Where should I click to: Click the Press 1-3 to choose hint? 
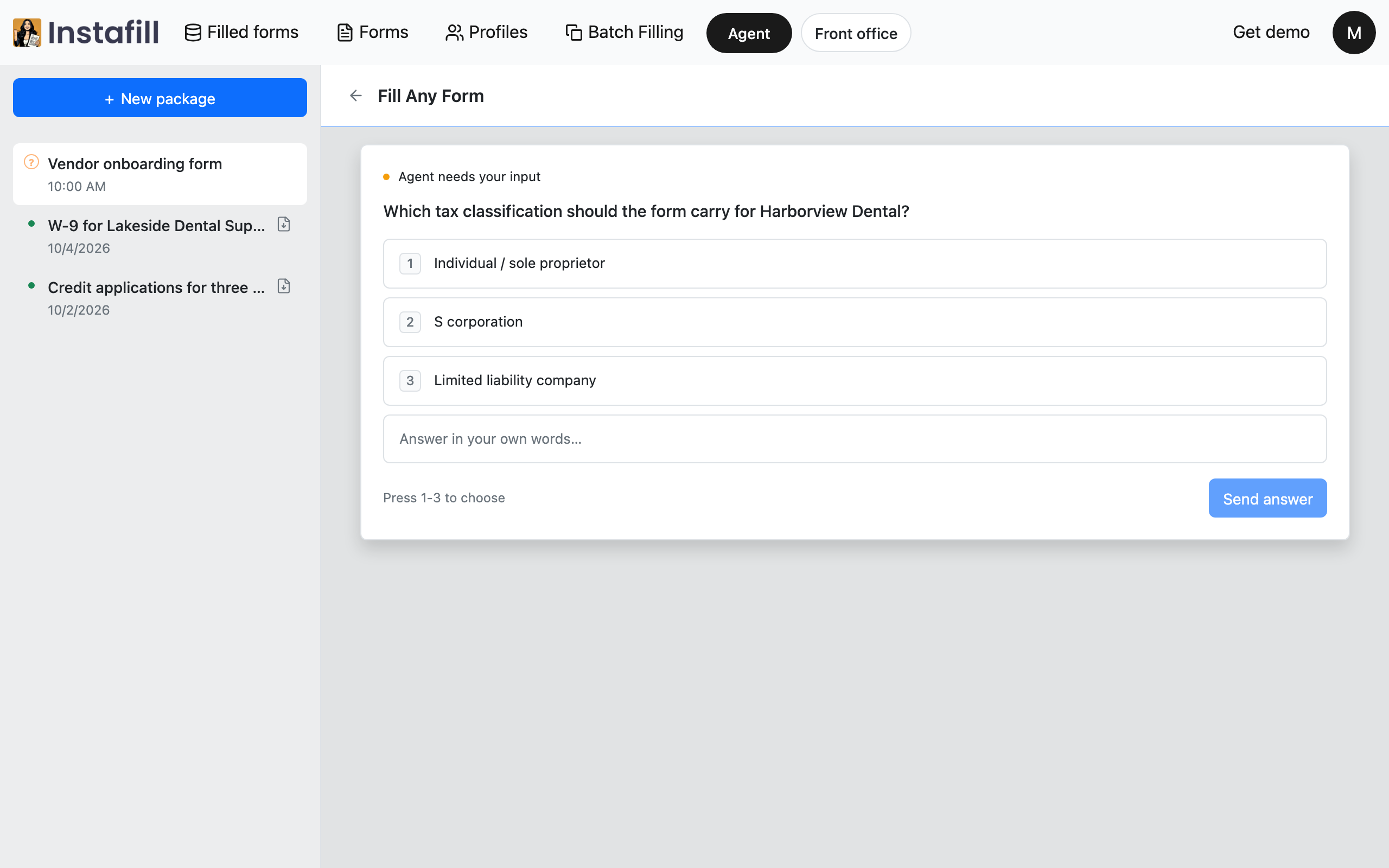click(x=444, y=497)
